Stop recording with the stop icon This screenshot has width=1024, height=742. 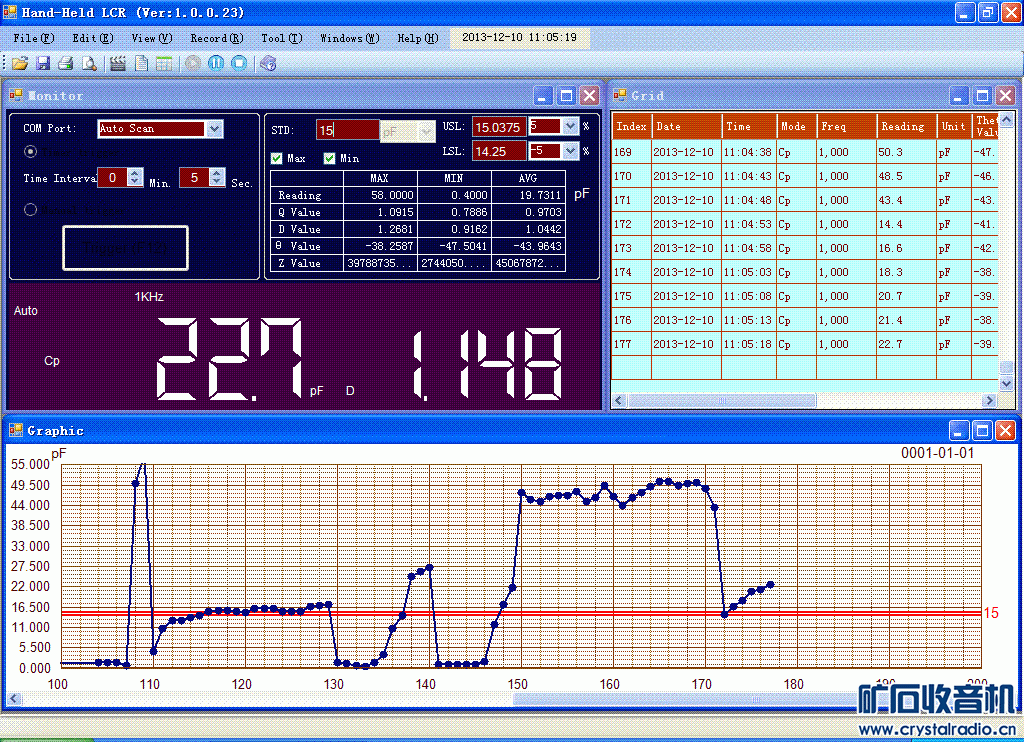[239, 63]
